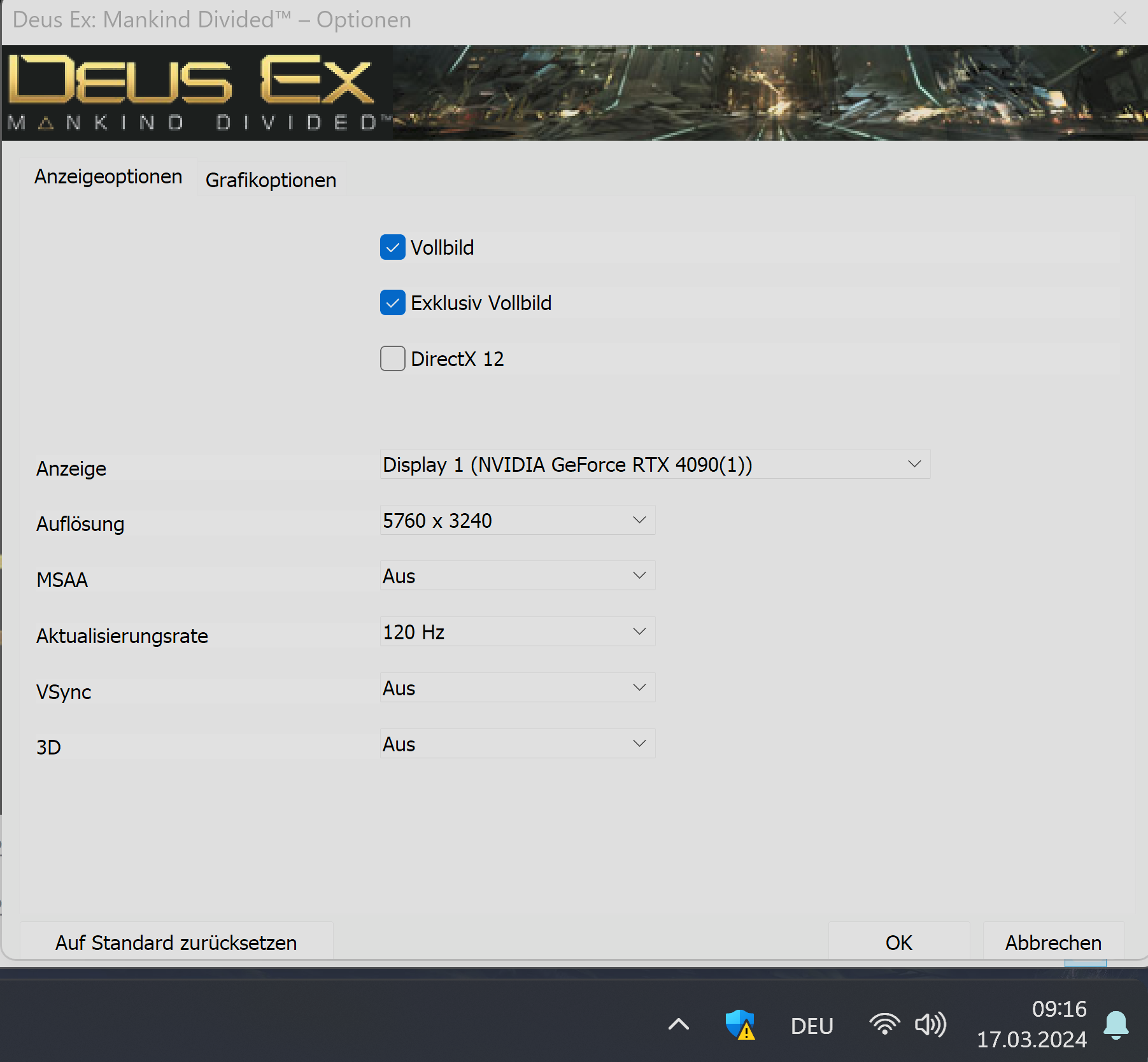Click the Auflösung label
Viewport: 1148px width, 1062px height.
pos(80,524)
